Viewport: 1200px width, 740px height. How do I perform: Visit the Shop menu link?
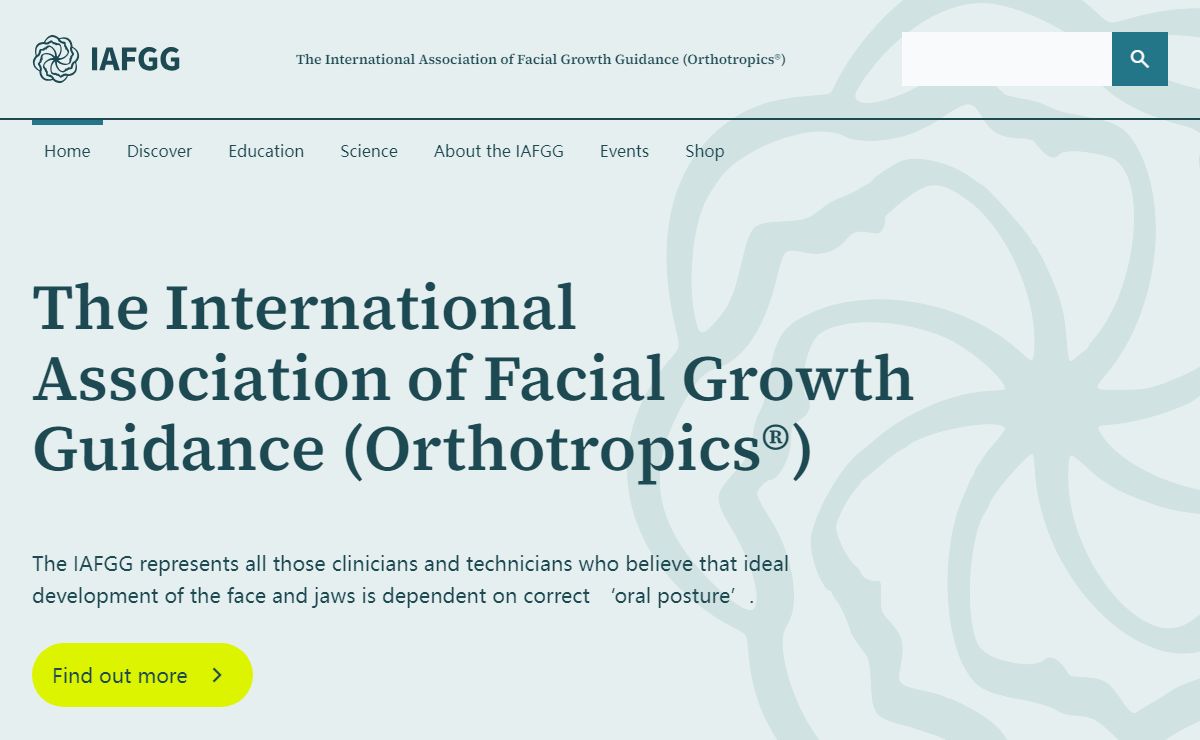point(705,151)
